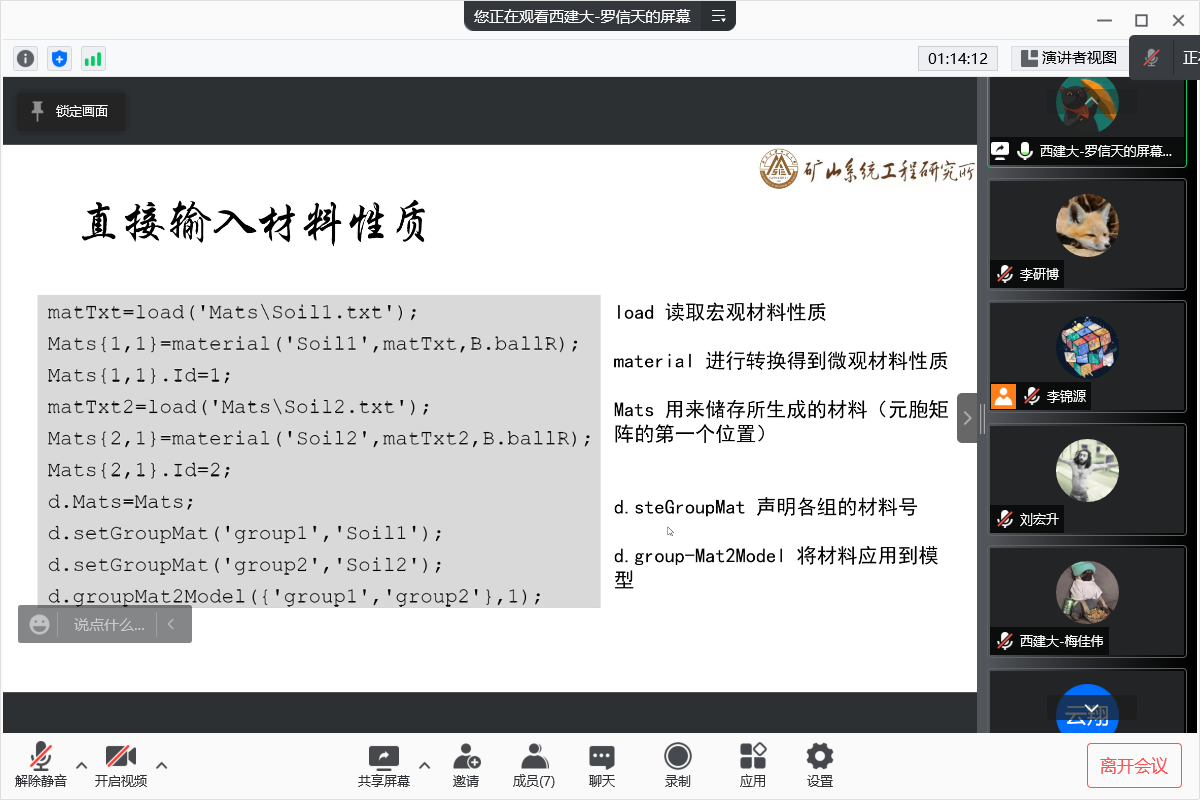Open Settings (设置) gear

pyautogui.click(x=820, y=766)
